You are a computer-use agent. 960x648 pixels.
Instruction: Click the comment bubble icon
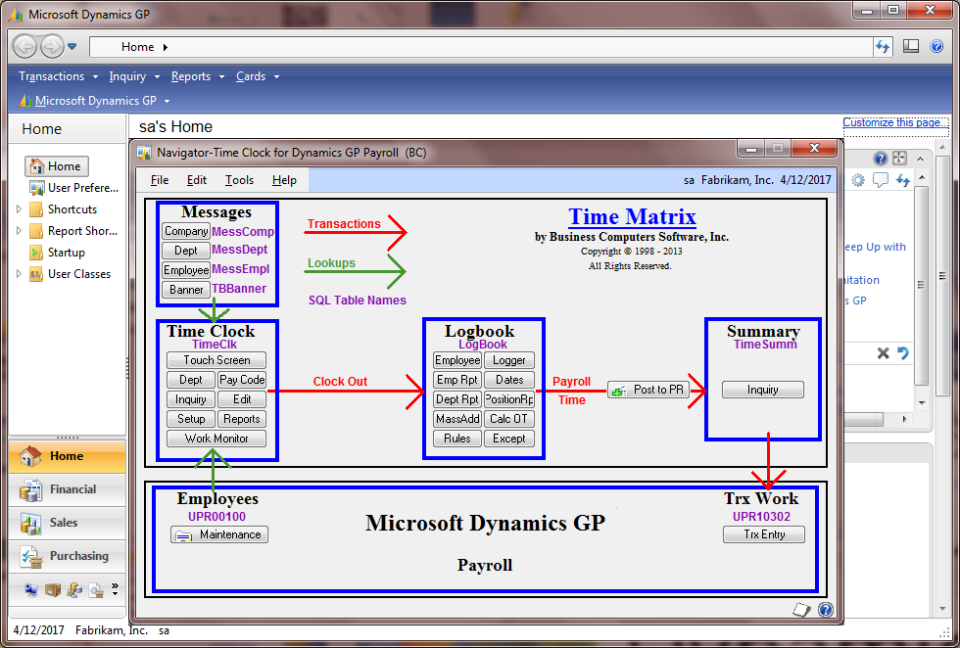pos(880,179)
